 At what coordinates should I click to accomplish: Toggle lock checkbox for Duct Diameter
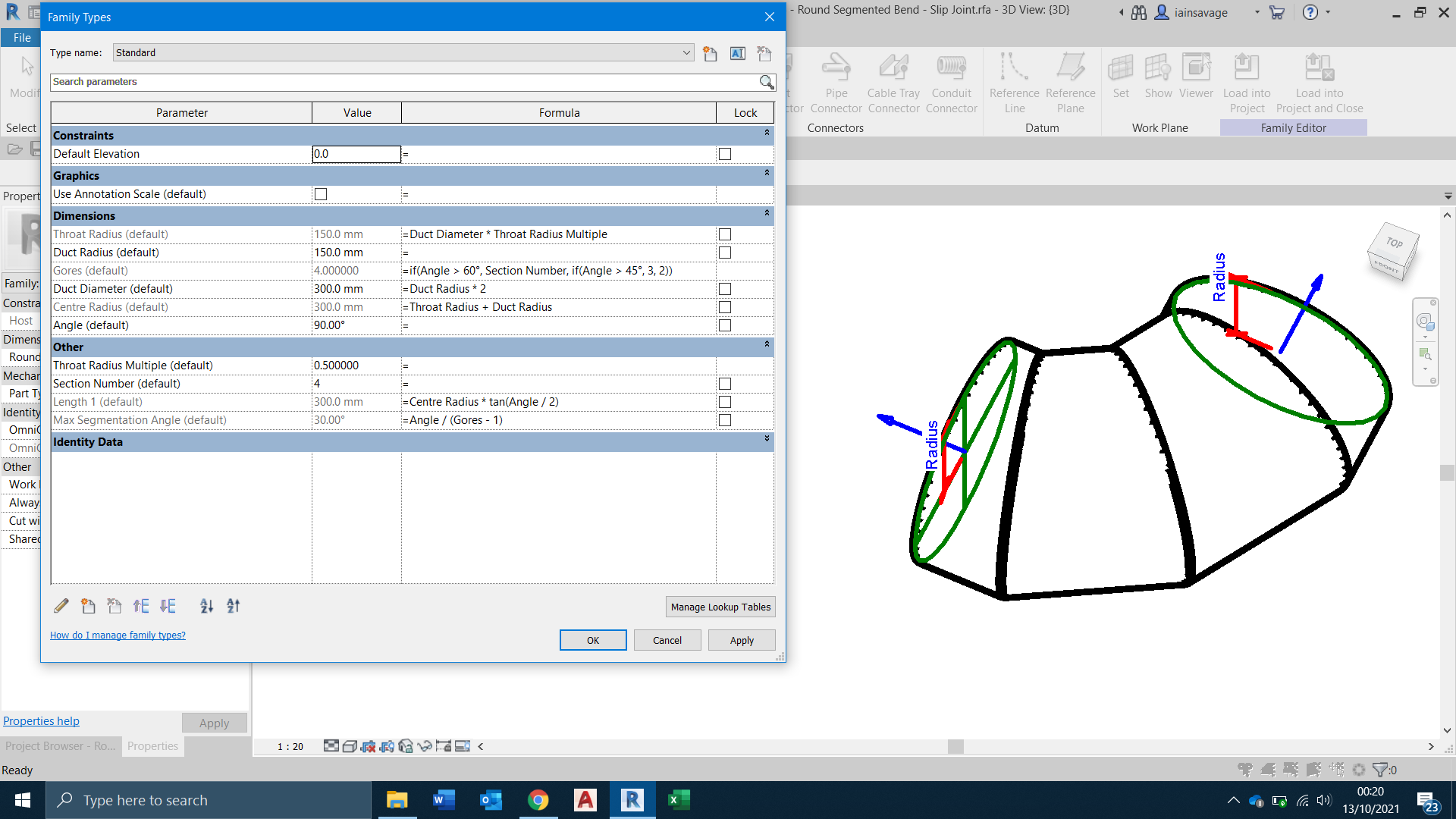725,289
